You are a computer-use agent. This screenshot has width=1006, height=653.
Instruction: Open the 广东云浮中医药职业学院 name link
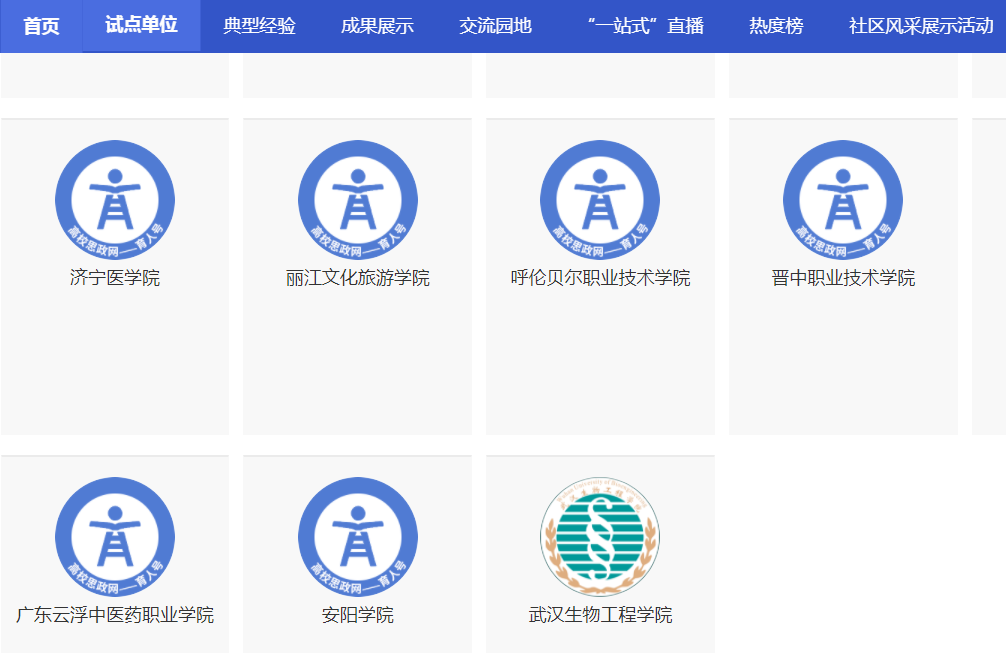click(x=115, y=615)
